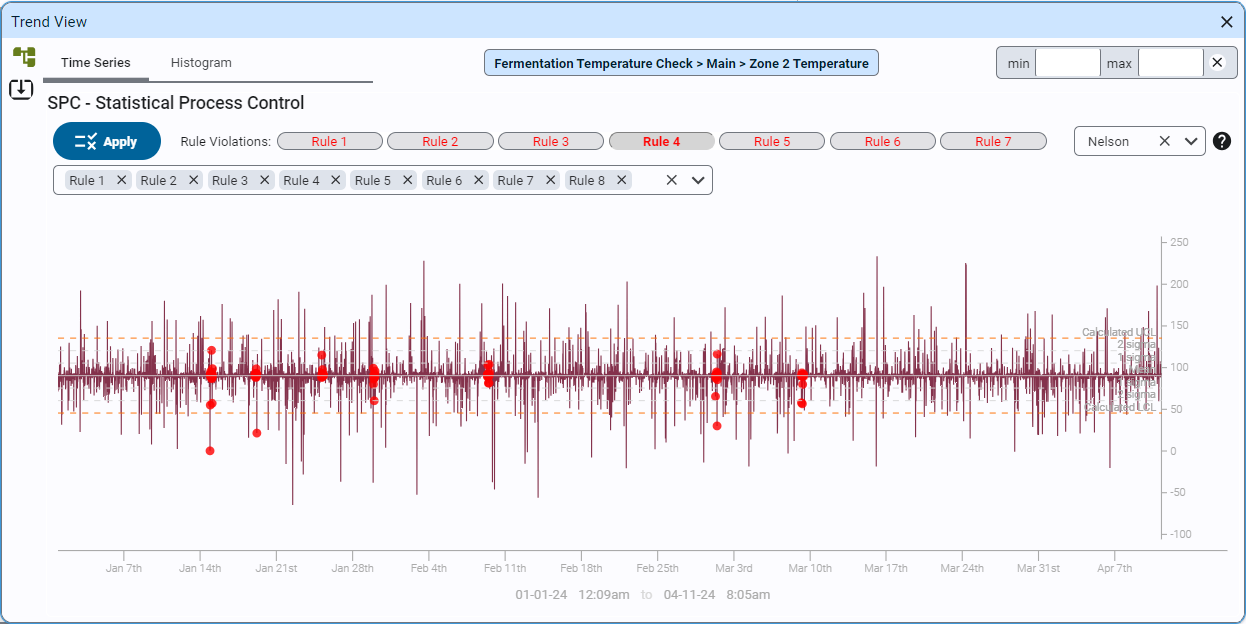
Task: Click the Zone 2 Temperature breadcrumb label
Action: (x=681, y=63)
